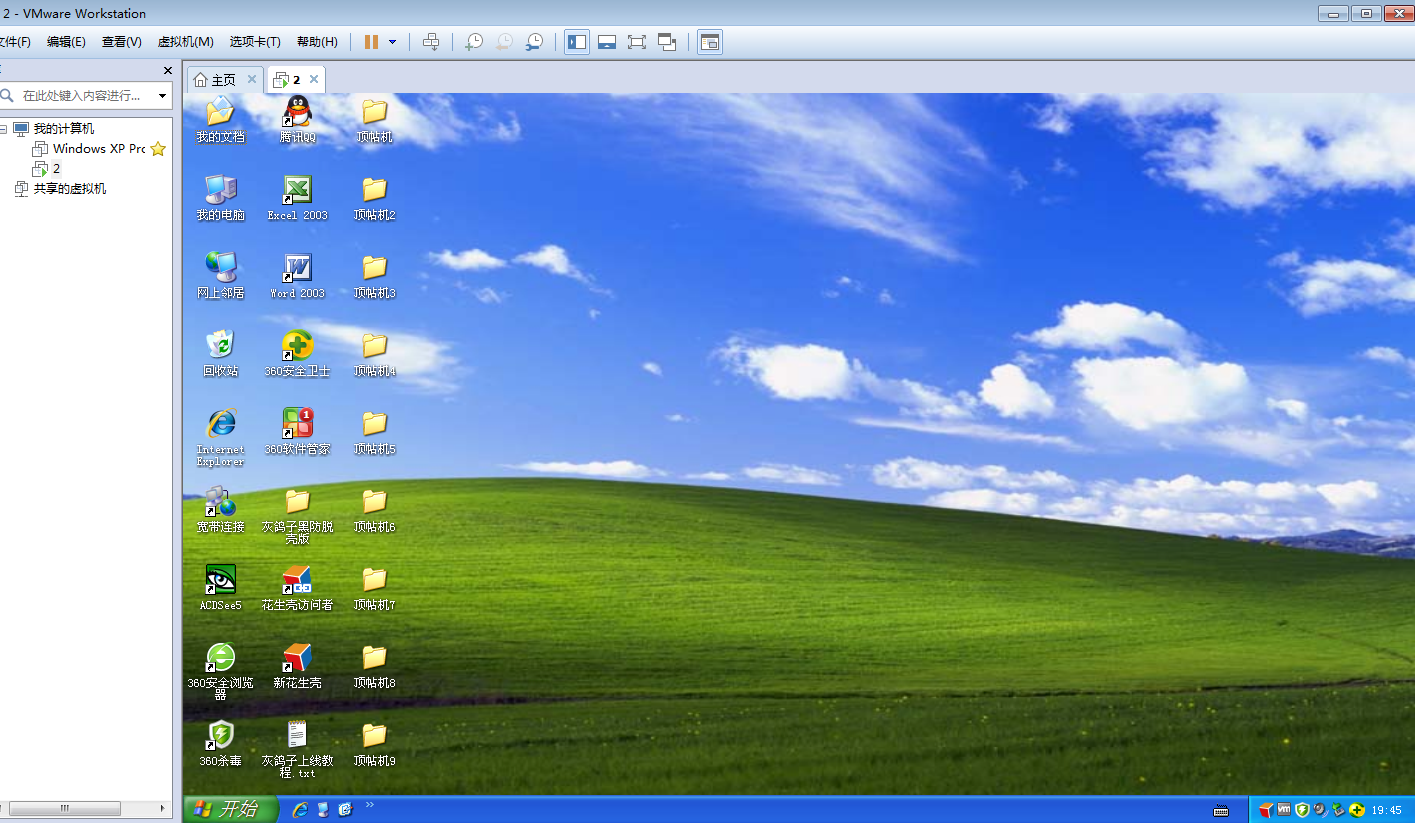
Task: Enter full screen mode
Action: tap(637, 42)
